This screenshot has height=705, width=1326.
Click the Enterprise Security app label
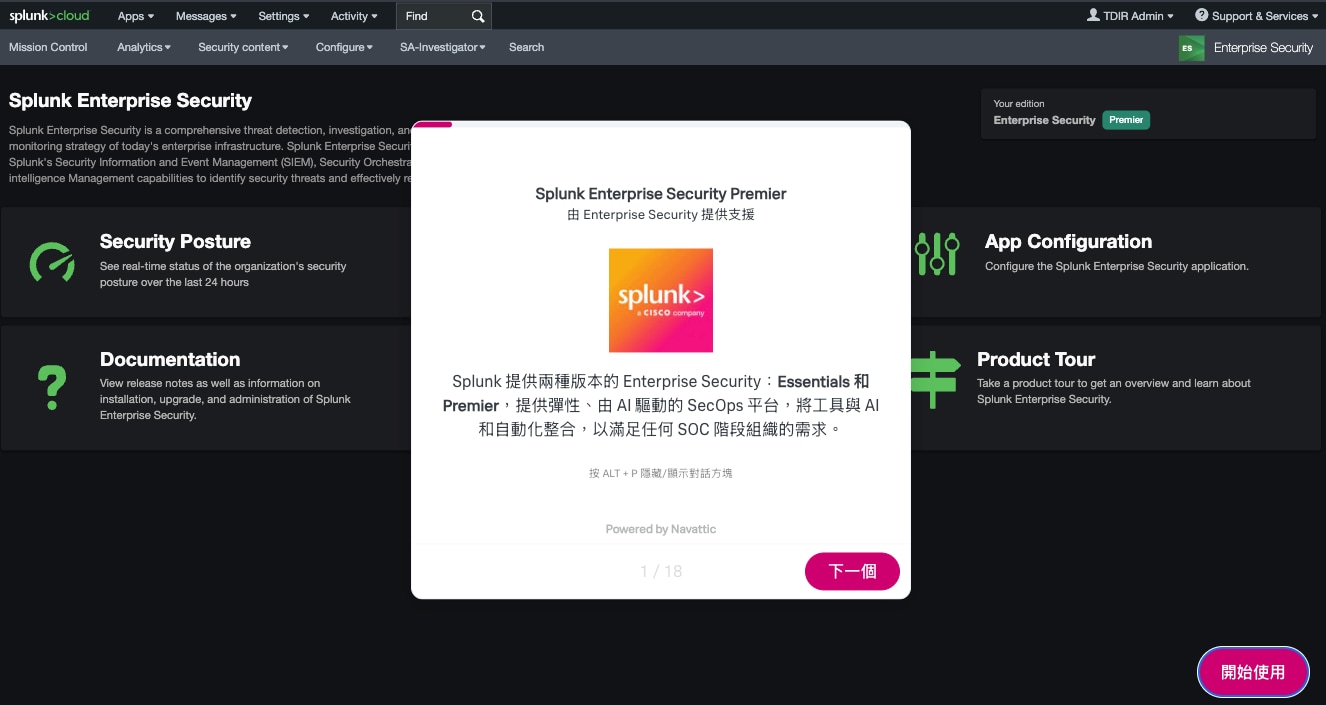click(x=1263, y=48)
